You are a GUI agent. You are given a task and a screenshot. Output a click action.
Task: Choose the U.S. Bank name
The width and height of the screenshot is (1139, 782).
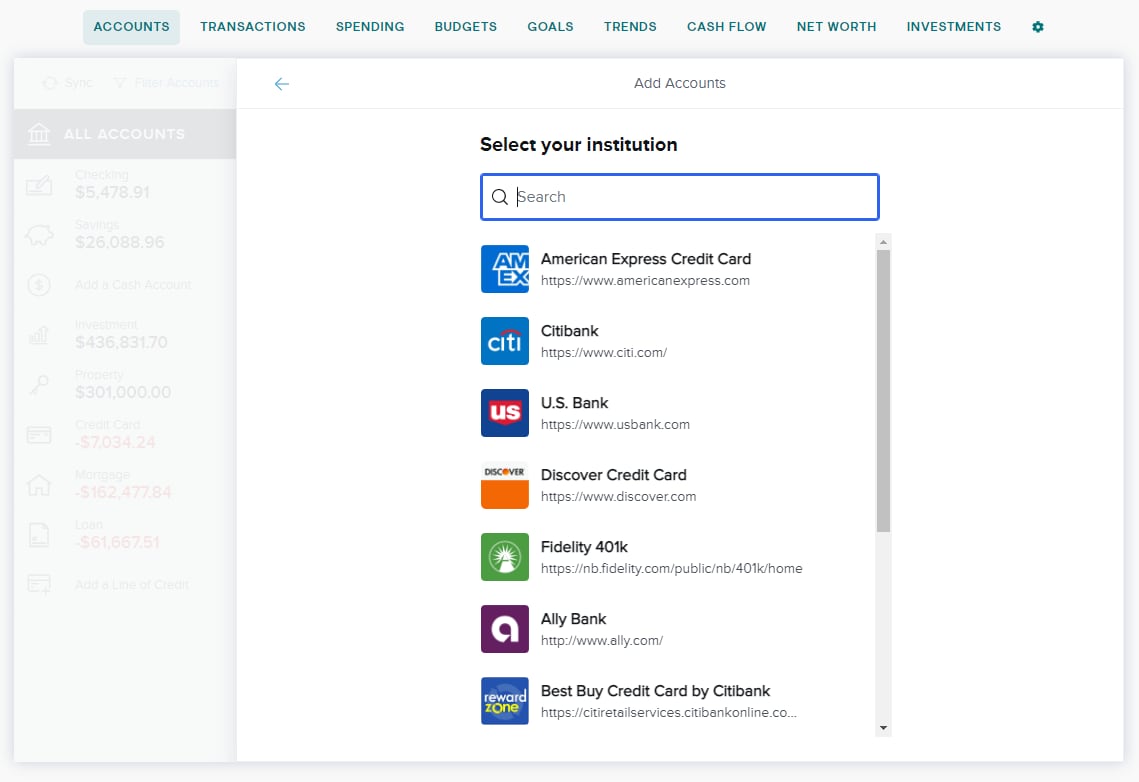point(575,403)
